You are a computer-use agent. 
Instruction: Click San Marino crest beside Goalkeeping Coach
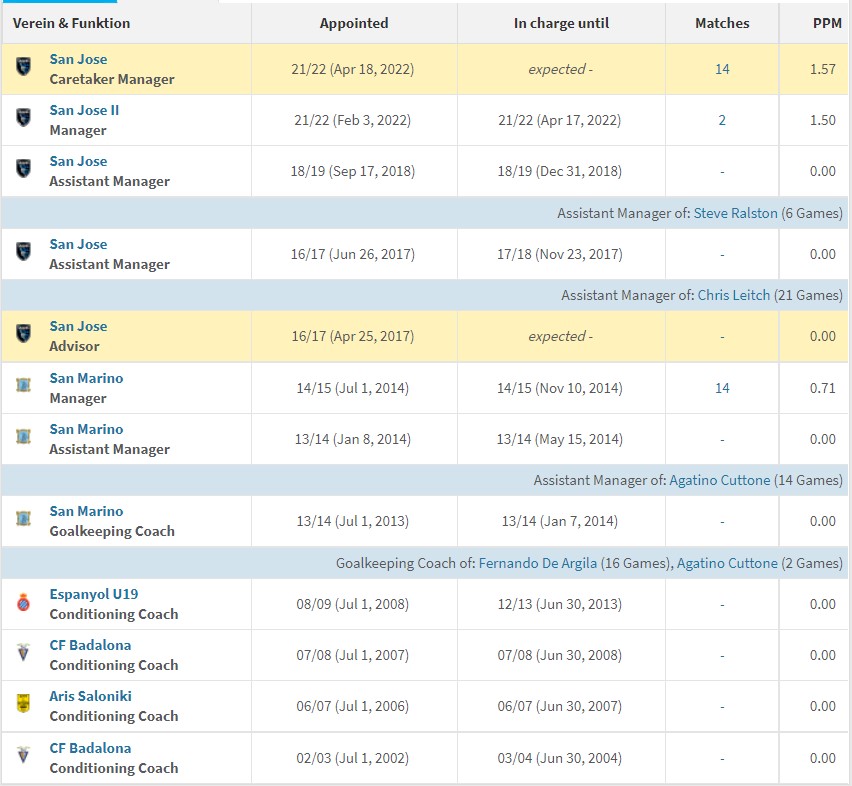[x=22, y=521]
